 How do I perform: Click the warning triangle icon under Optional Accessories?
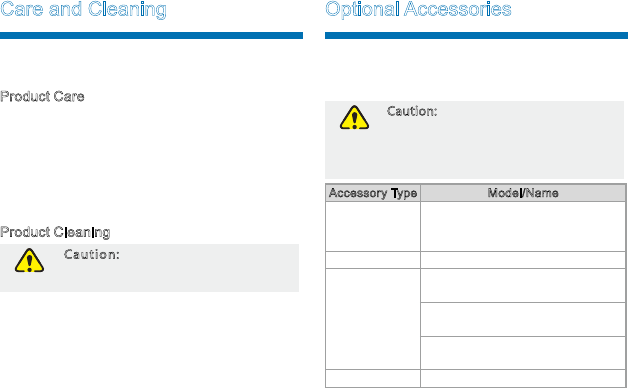[354, 117]
